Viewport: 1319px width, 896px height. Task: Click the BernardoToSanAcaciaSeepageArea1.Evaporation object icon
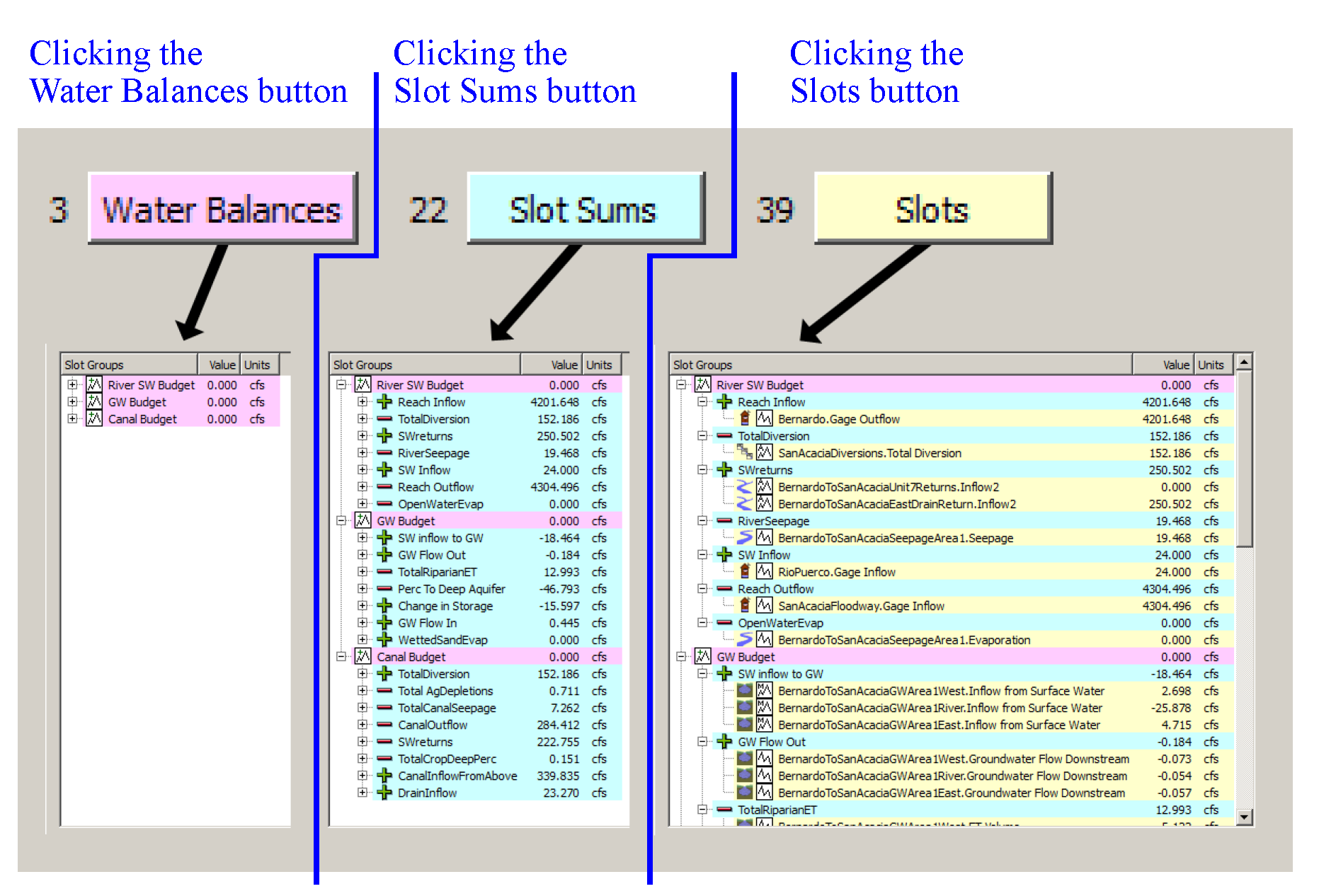pyautogui.click(x=744, y=640)
